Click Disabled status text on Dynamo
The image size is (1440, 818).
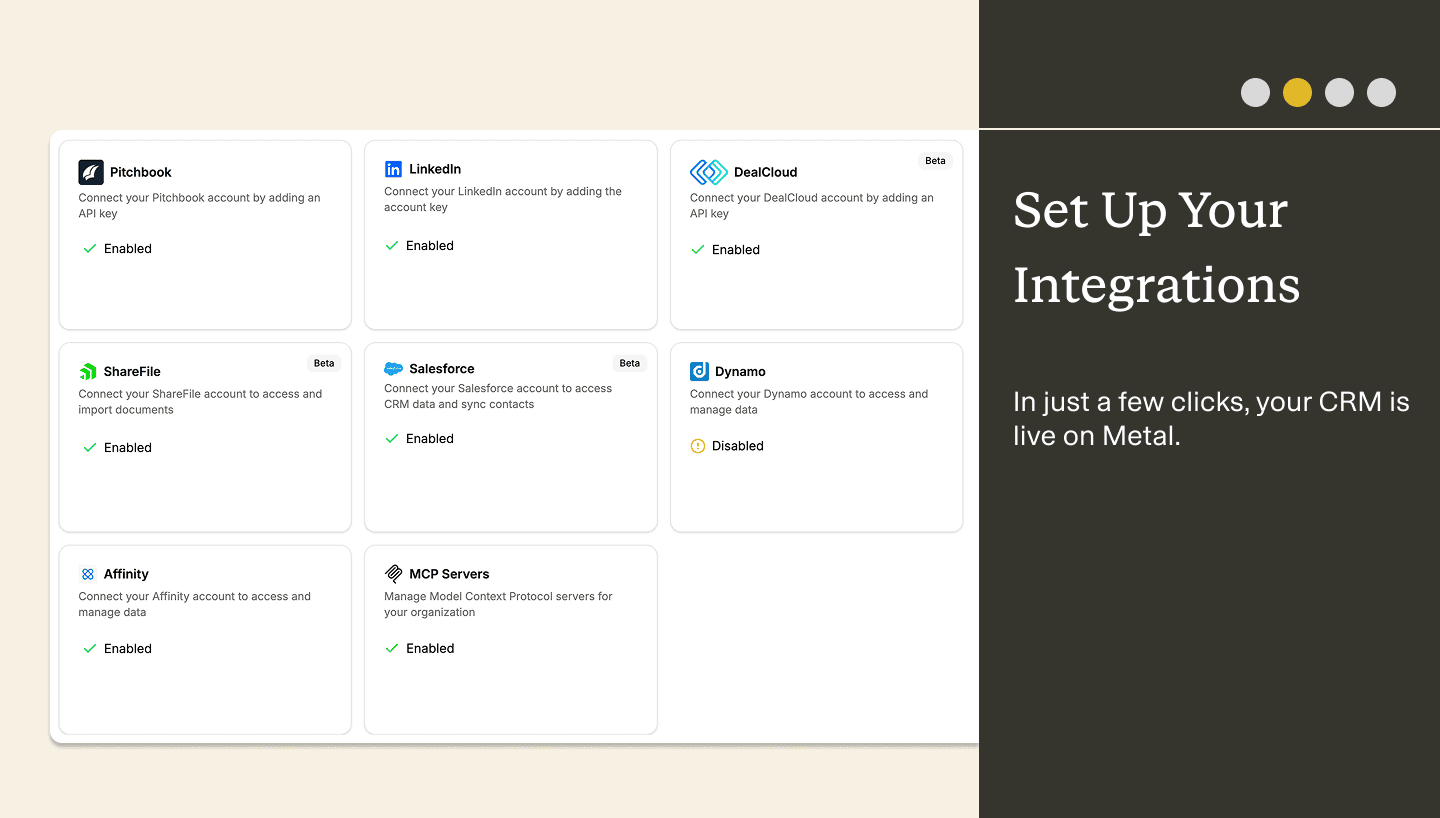[x=738, y=446]
